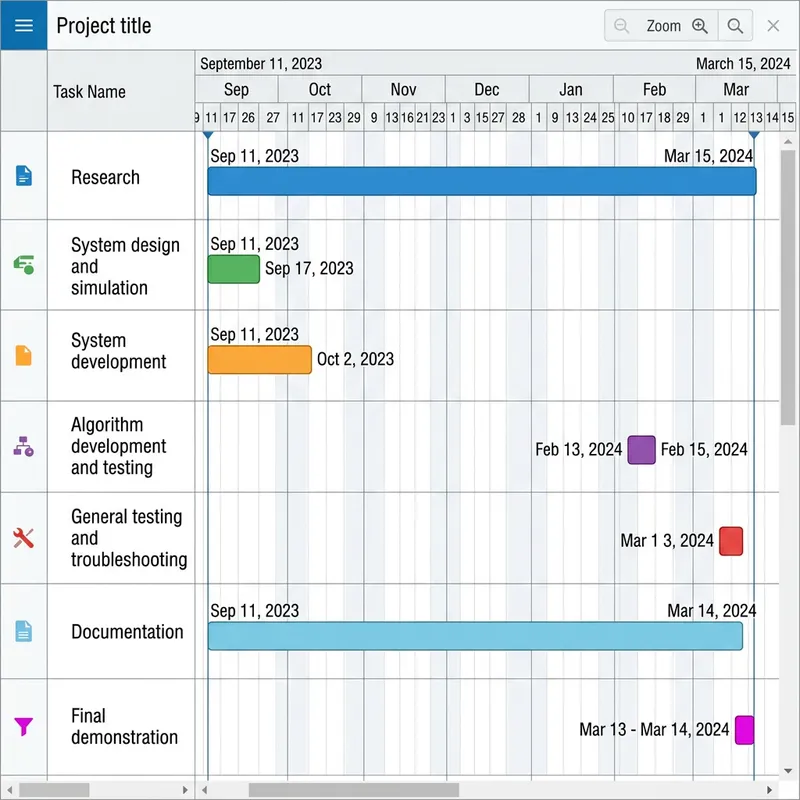Click the green System design bar
Screen dimensions: 800x800
click(x=233, y=270)
